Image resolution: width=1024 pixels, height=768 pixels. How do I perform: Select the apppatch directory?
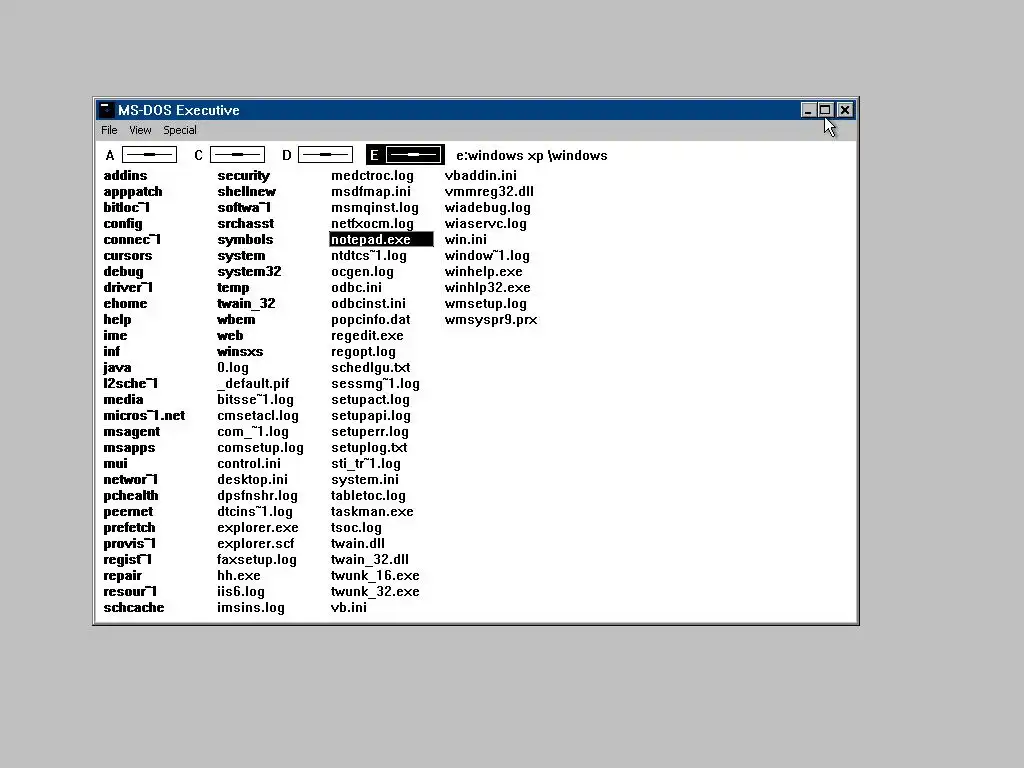(x=133, y=191)
